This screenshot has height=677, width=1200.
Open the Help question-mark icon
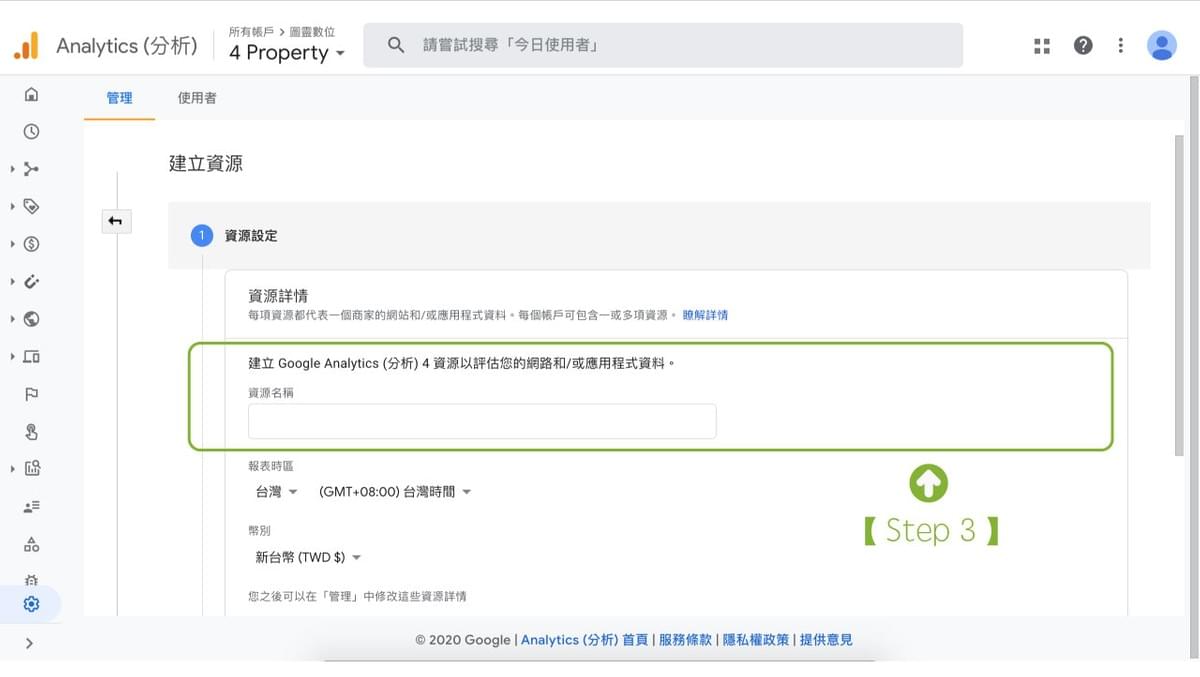(x=1083, y=46)
